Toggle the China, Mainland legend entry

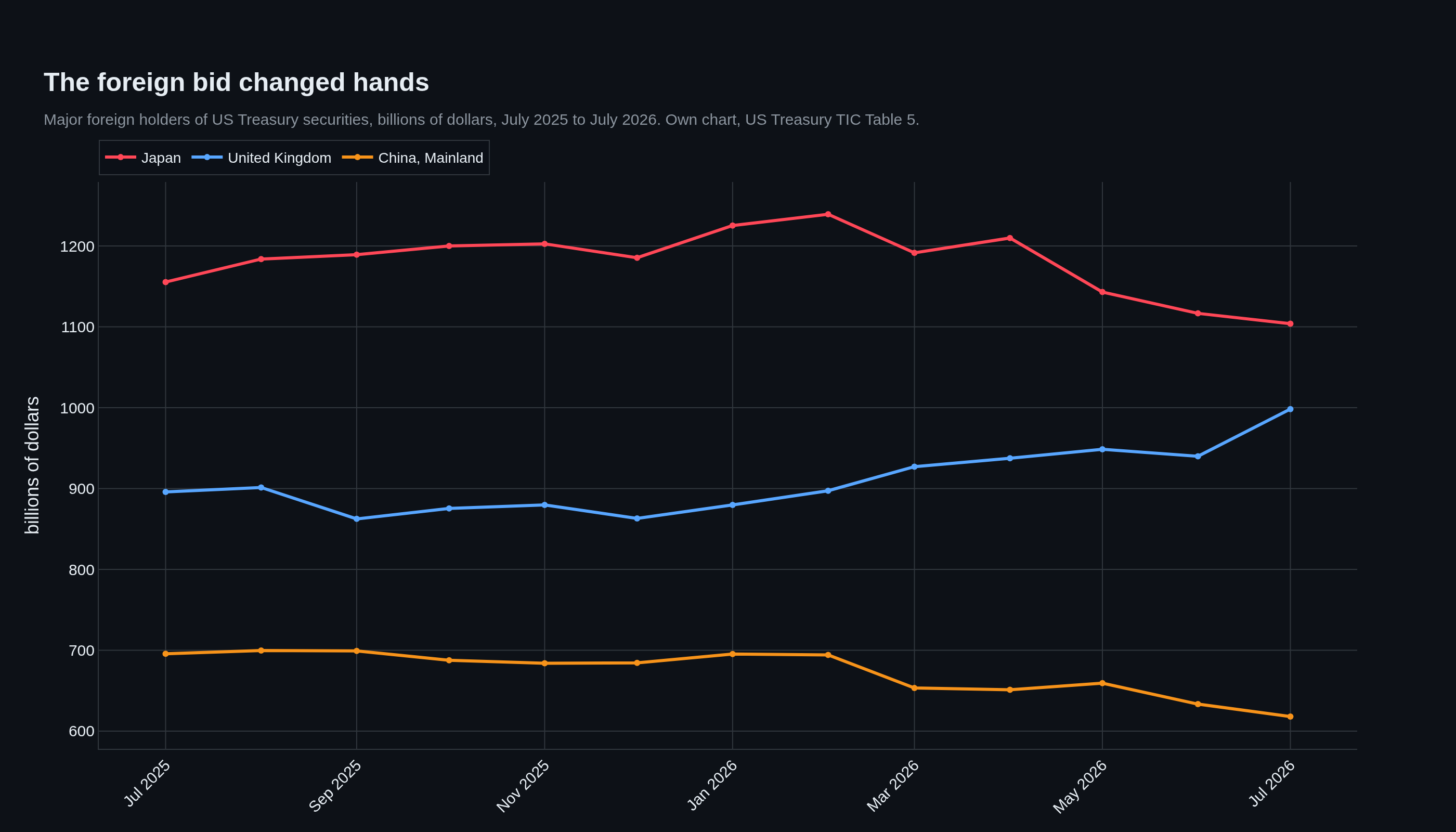click(412, 158)
